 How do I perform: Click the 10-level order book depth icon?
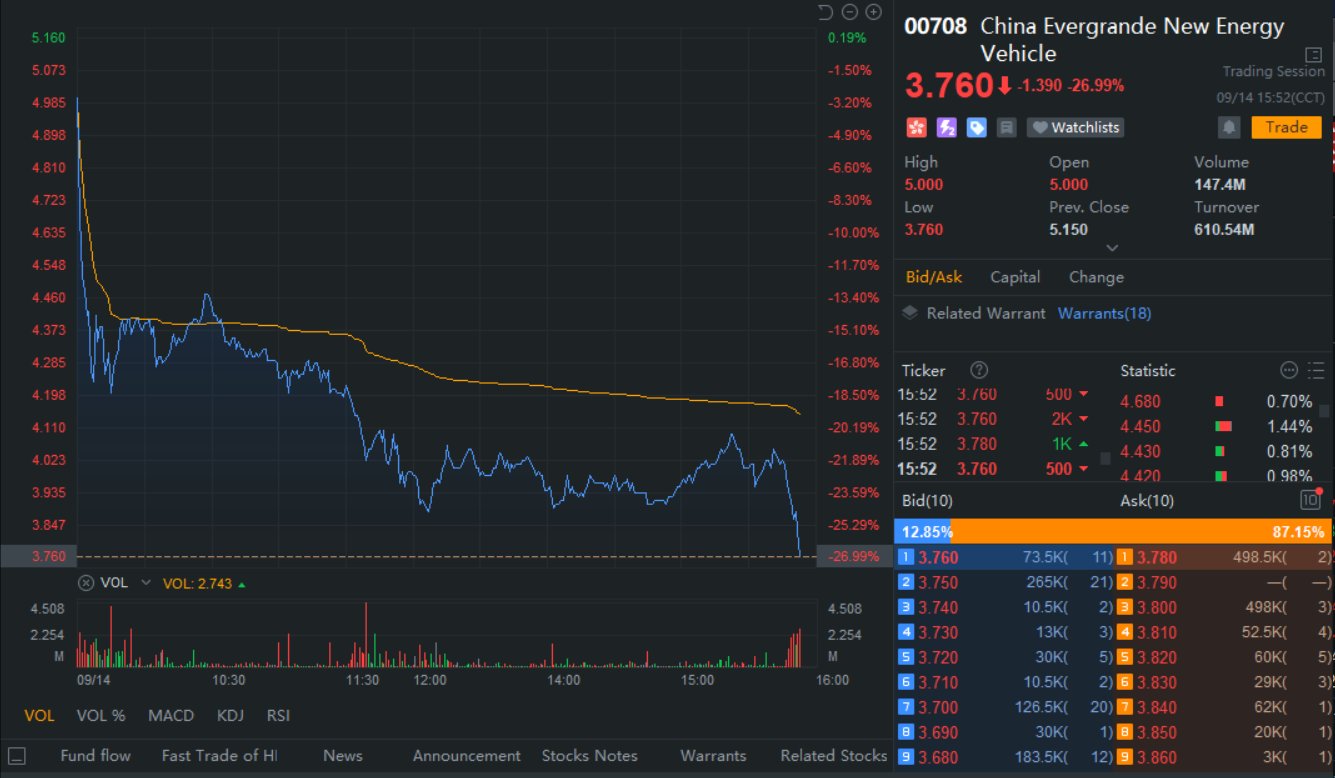1310,500
